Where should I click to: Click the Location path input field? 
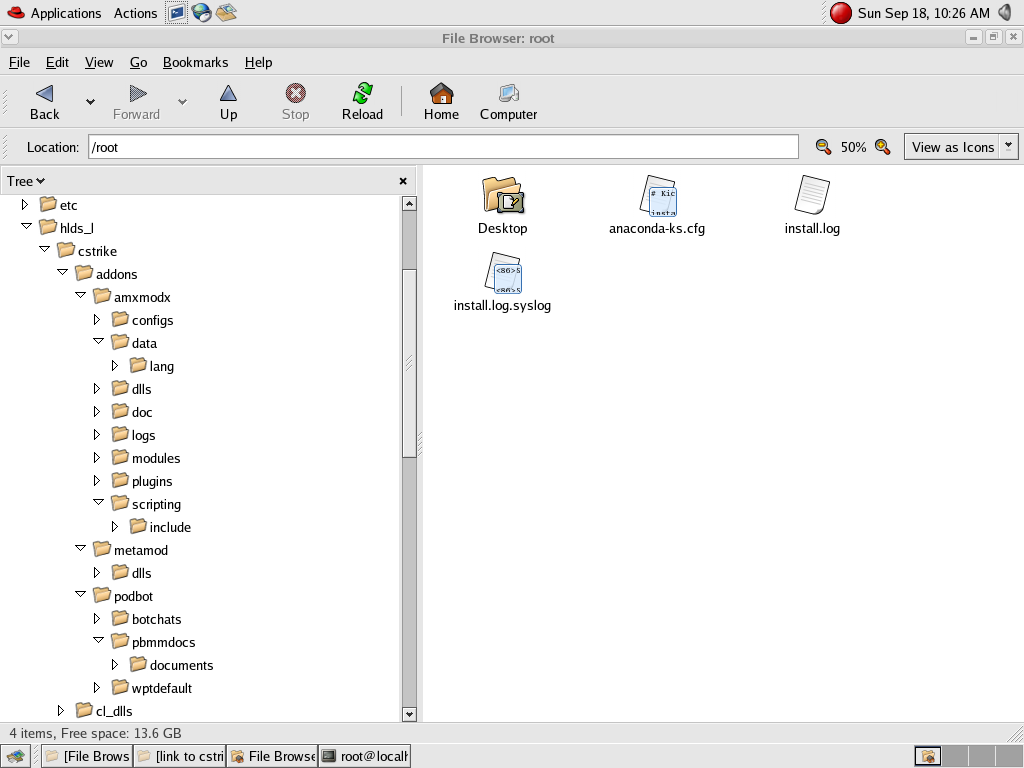[443, 147]
